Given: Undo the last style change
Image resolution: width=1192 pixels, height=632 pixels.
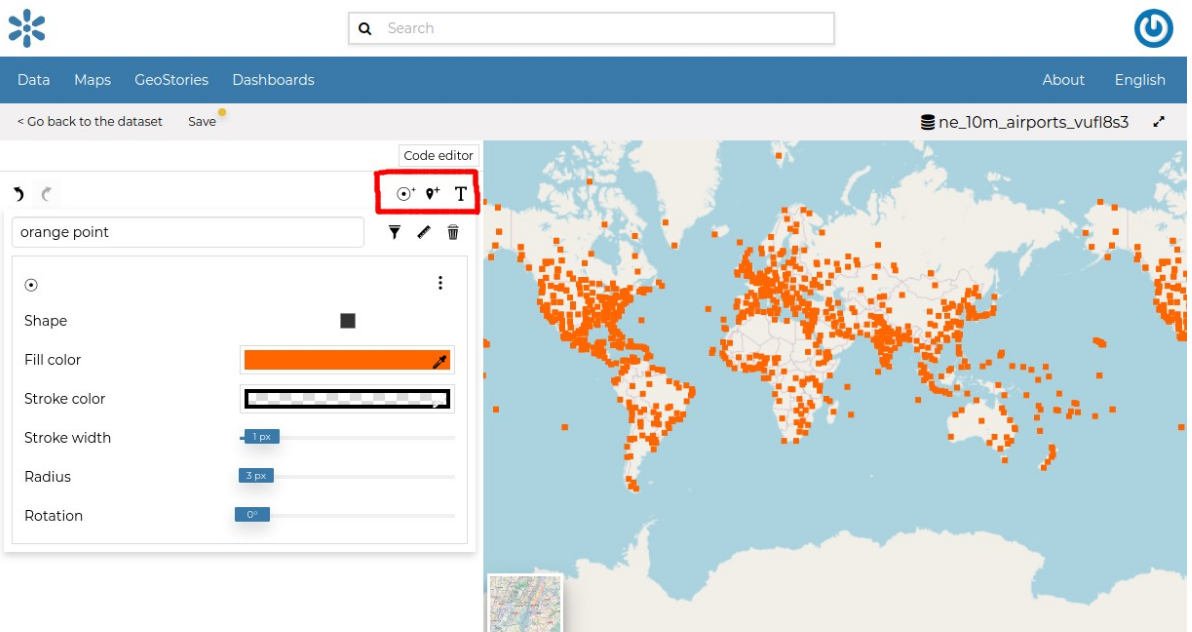Looking at the screenshot, I should (x=19, y=194).
